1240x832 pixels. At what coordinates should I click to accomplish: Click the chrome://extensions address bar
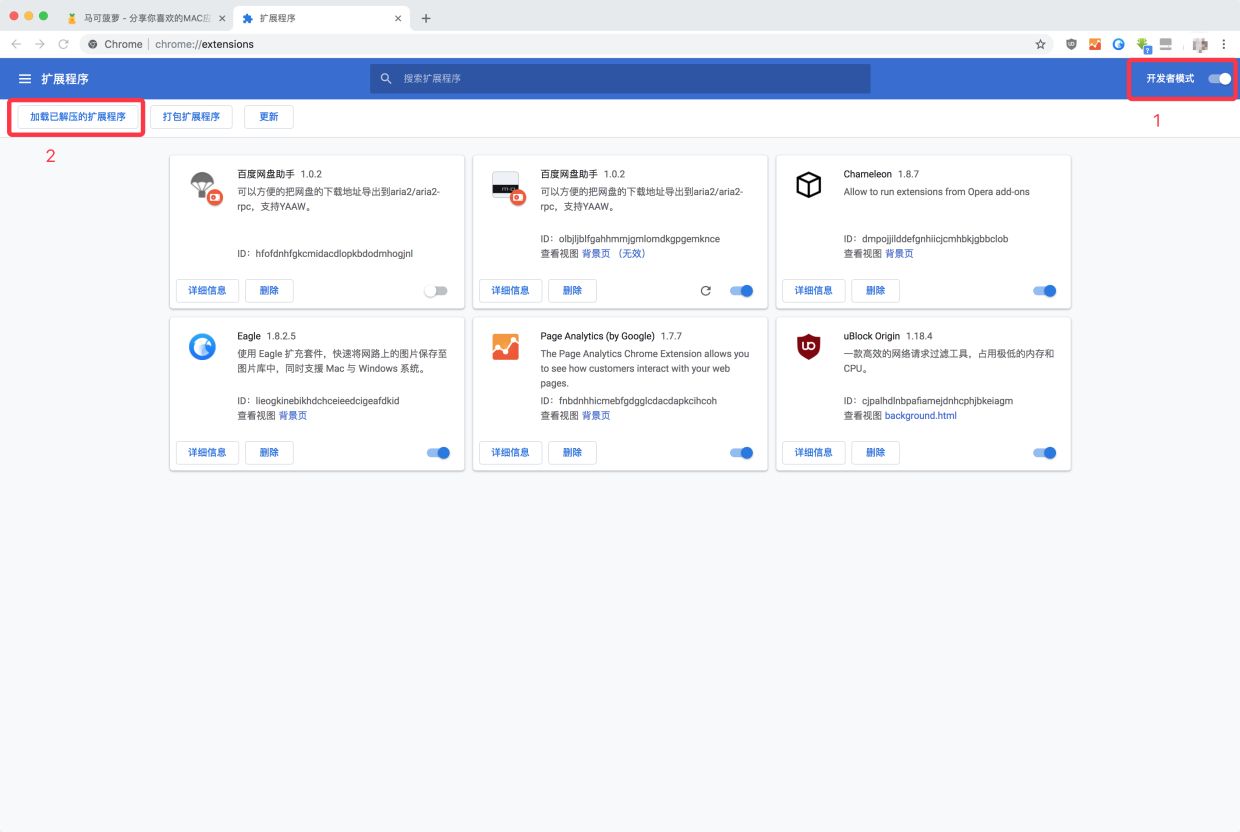click(567, 44)
